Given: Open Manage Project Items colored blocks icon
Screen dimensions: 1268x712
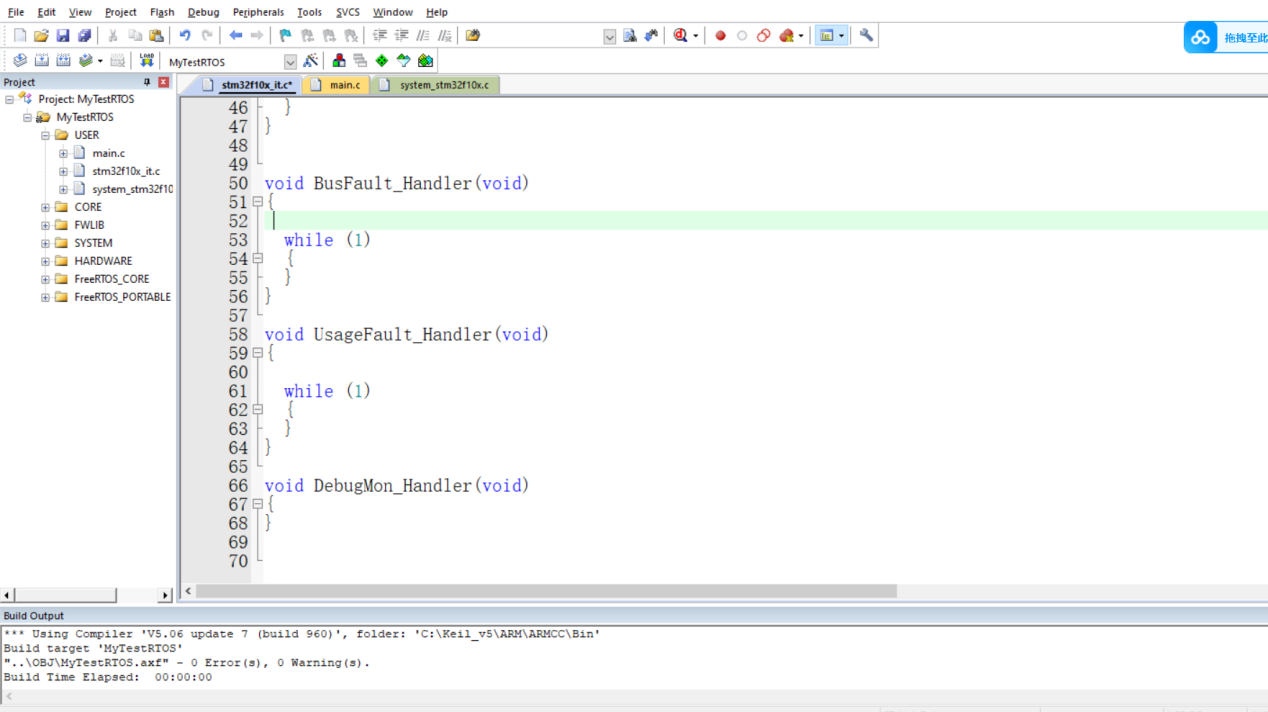Looking at the screenshot, I should click(339, 61).
